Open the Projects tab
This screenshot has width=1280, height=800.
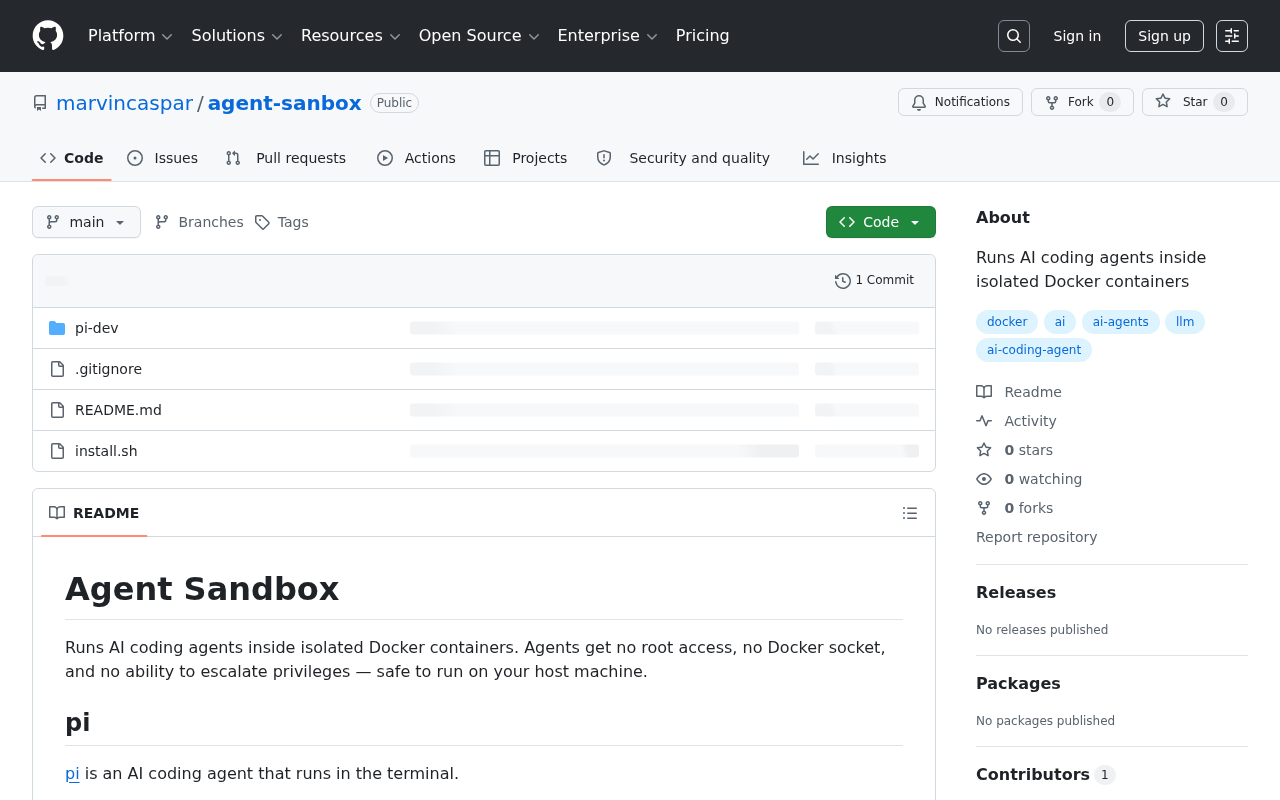tap(525, 158)
